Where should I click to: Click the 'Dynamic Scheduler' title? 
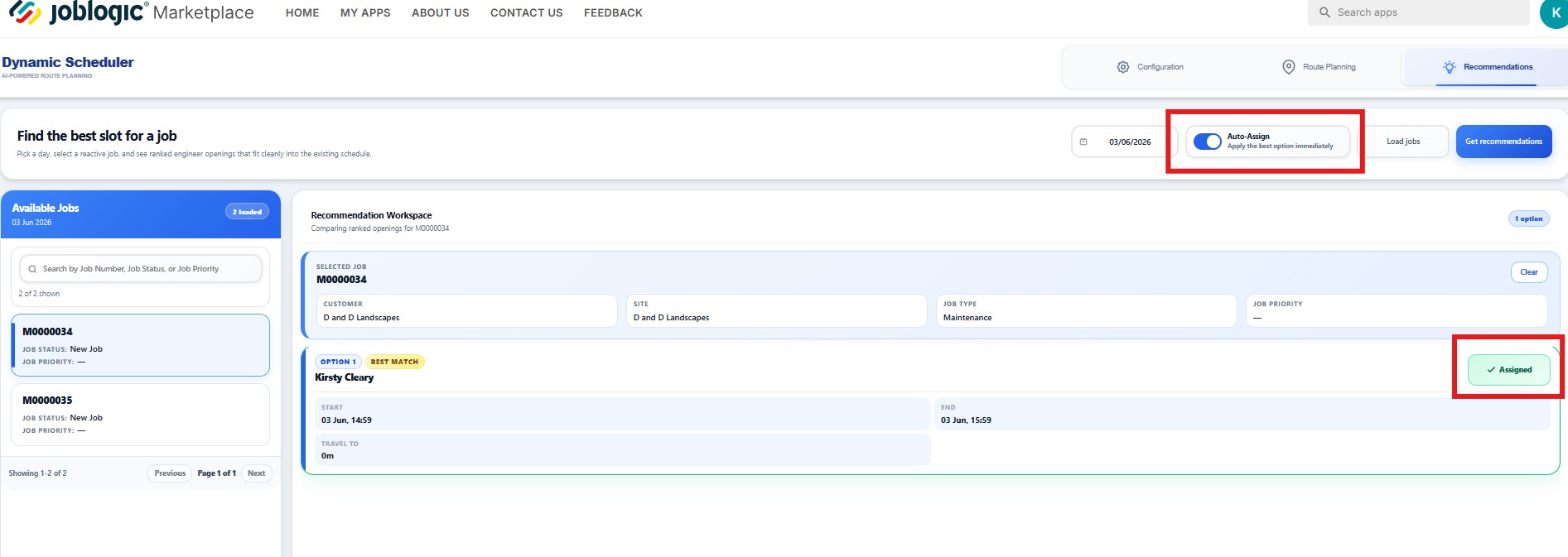(68, 62)
